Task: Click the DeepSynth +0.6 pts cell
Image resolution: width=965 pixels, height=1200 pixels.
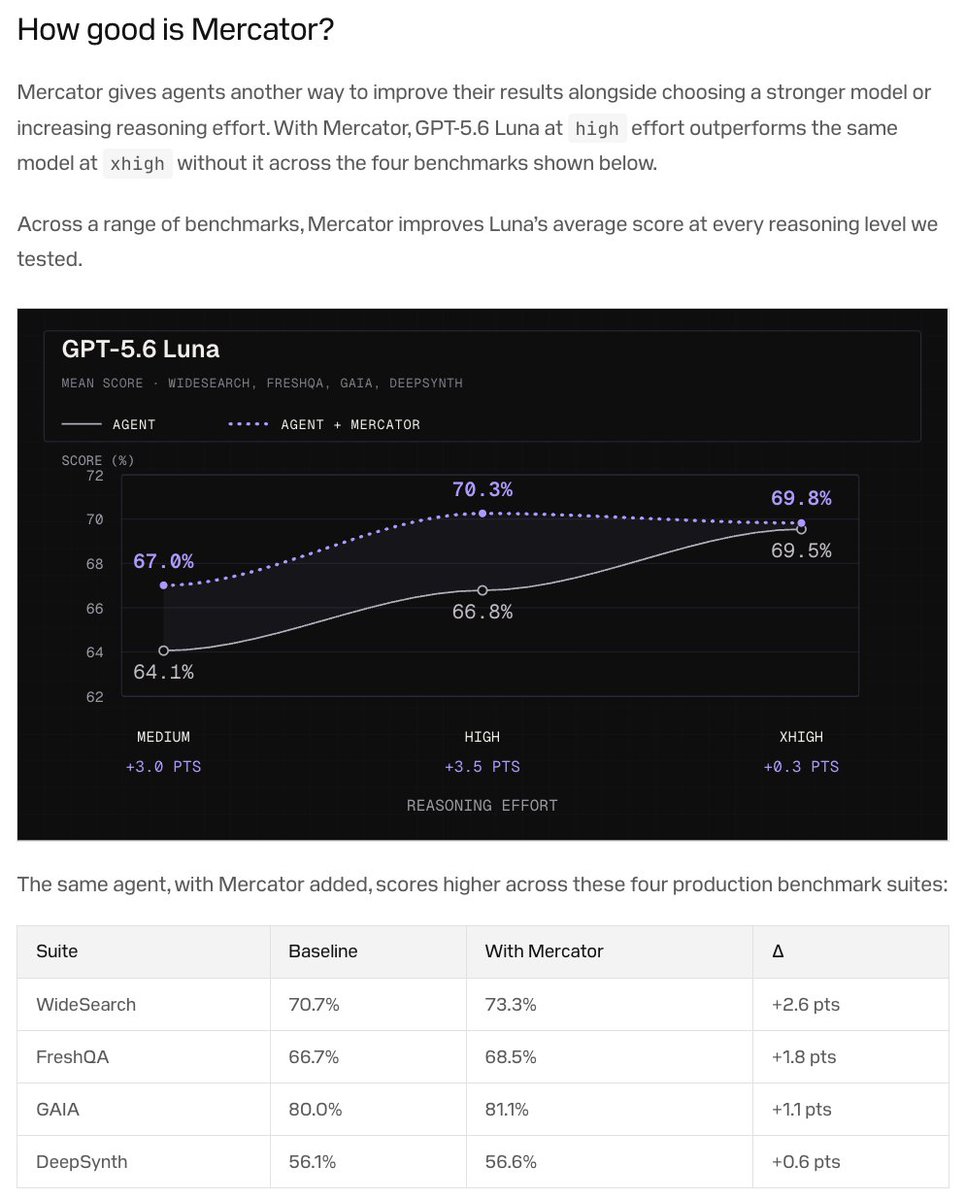Action: 851,1161
